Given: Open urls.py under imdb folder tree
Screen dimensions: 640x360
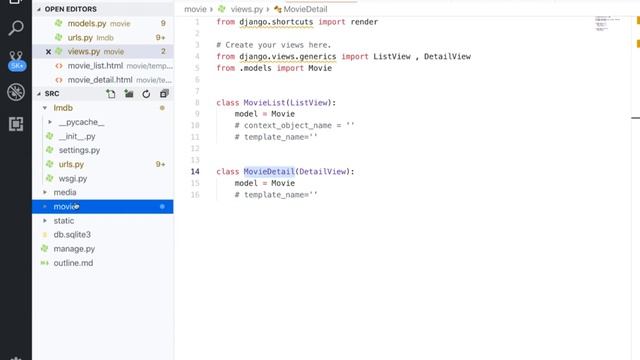Looking at the screenshot, I should pyautogui.click(x=103, y=164).
